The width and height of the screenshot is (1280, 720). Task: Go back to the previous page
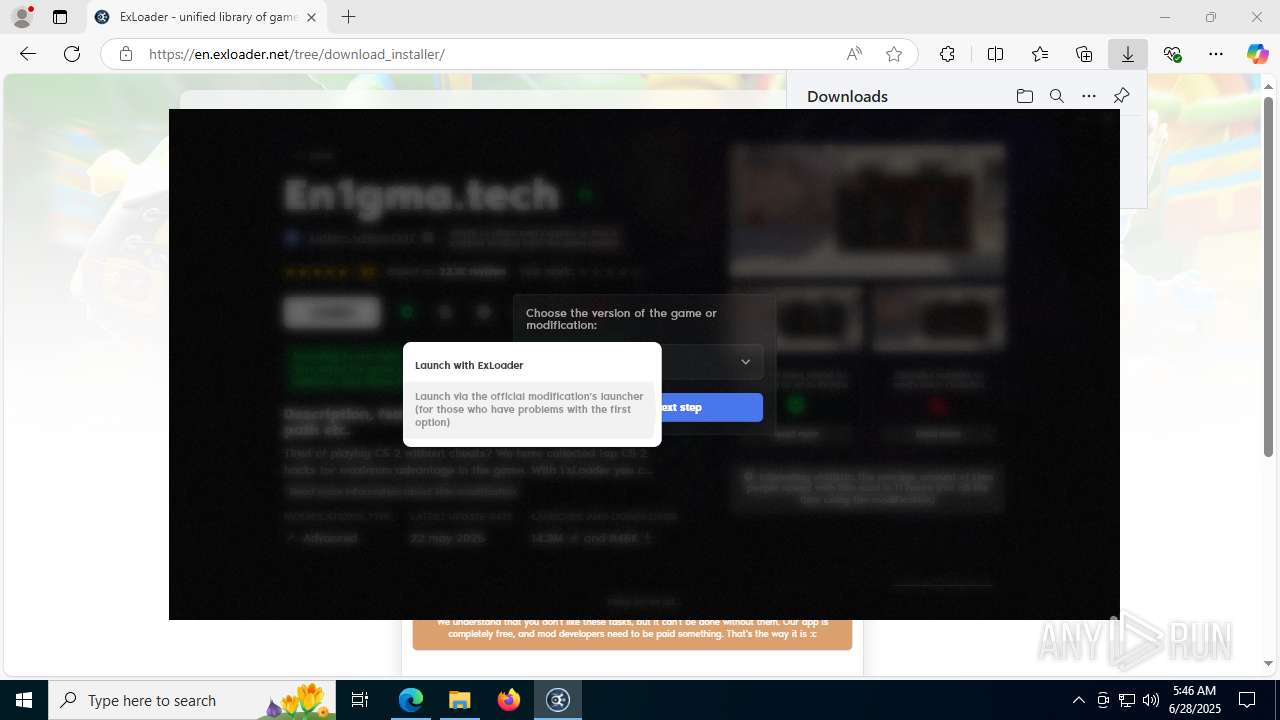pyautogui.click(x=28, y=54)
